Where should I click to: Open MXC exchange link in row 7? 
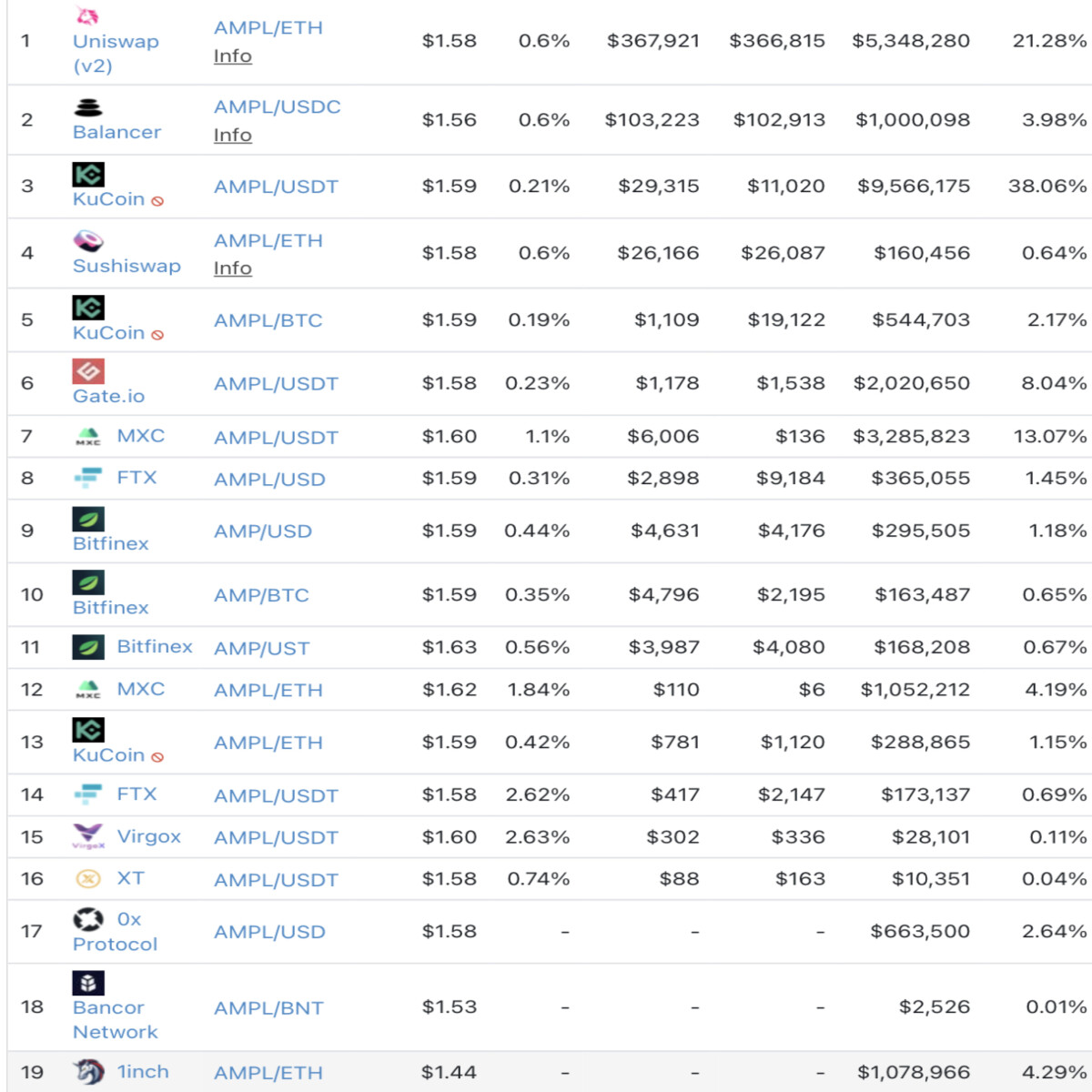pos(140,436)
